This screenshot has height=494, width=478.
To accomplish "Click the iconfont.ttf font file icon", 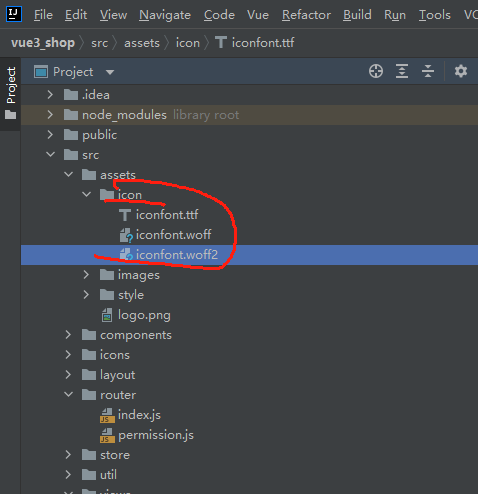I will 125,215.
